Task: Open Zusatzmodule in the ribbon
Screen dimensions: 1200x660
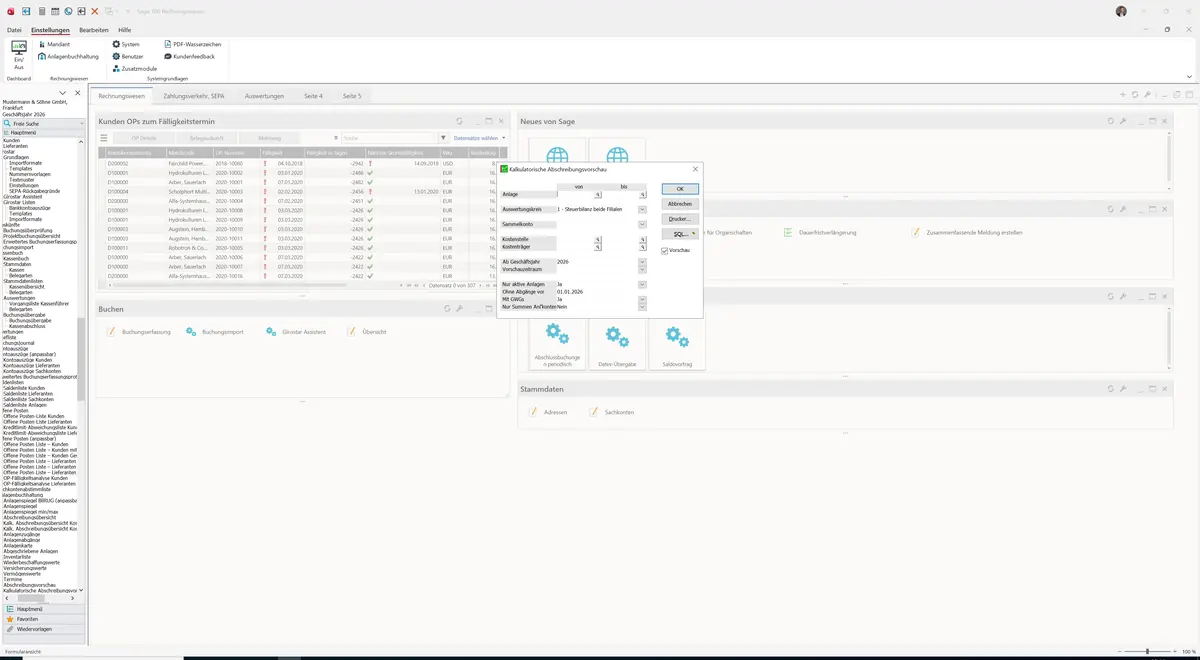Action: pos(134,69)
